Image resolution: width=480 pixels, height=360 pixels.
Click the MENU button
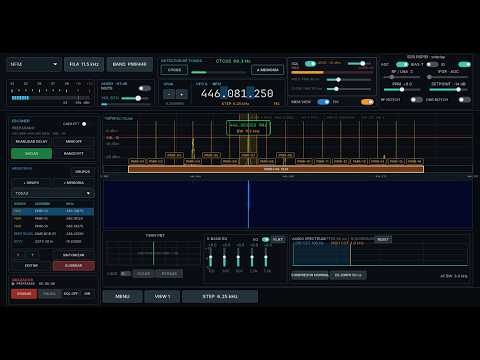click(x=122, y=296)
